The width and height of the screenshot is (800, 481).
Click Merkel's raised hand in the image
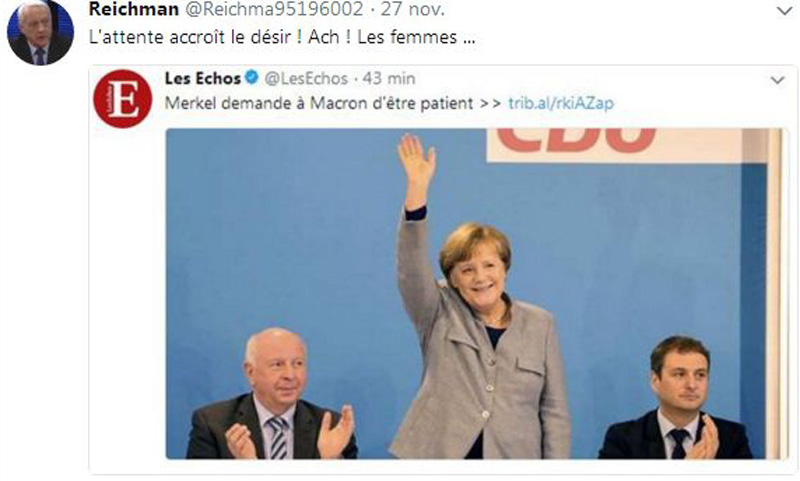416,161
